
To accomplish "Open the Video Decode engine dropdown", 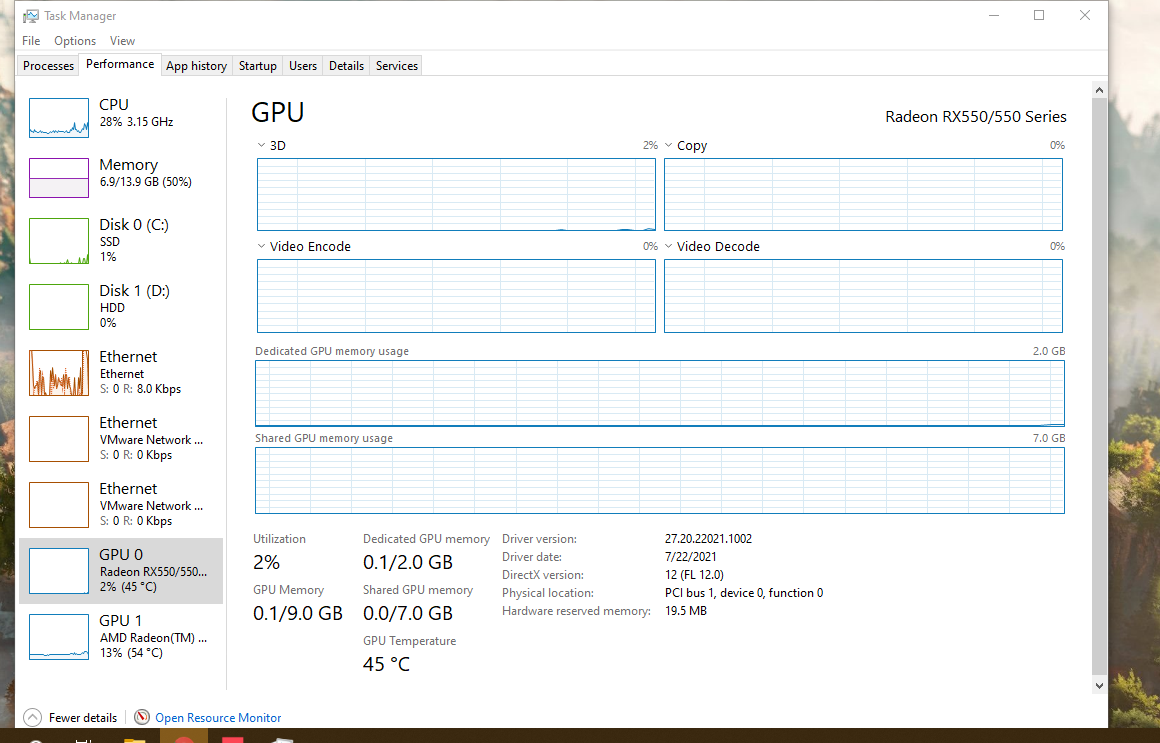I will point(668,246).
